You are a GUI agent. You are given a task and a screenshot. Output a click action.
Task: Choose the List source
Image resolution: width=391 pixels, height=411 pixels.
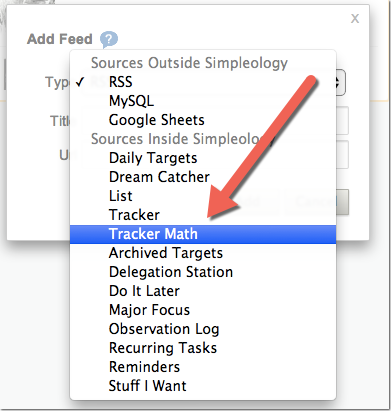coord(203,196)
